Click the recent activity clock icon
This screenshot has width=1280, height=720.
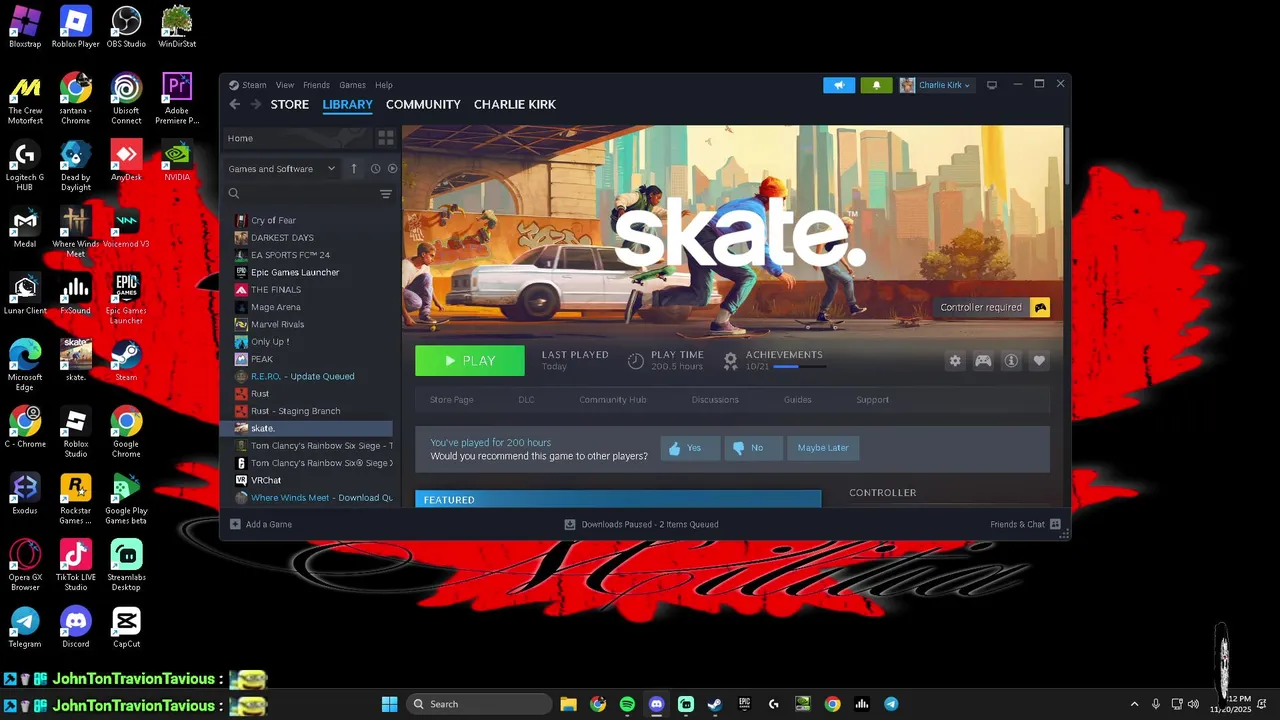click(x=376, y=169)
